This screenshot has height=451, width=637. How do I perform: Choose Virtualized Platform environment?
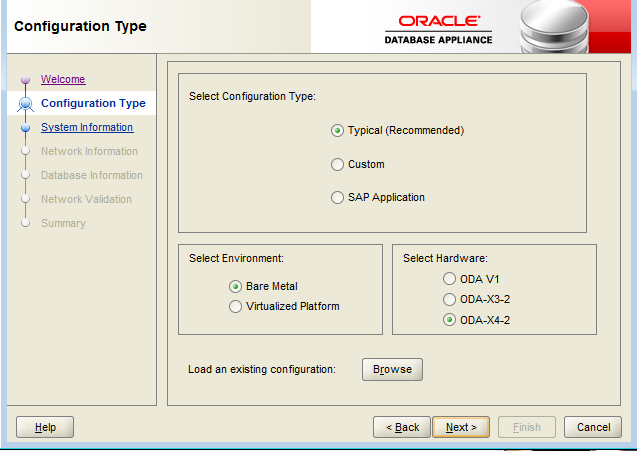click(235, 306)
